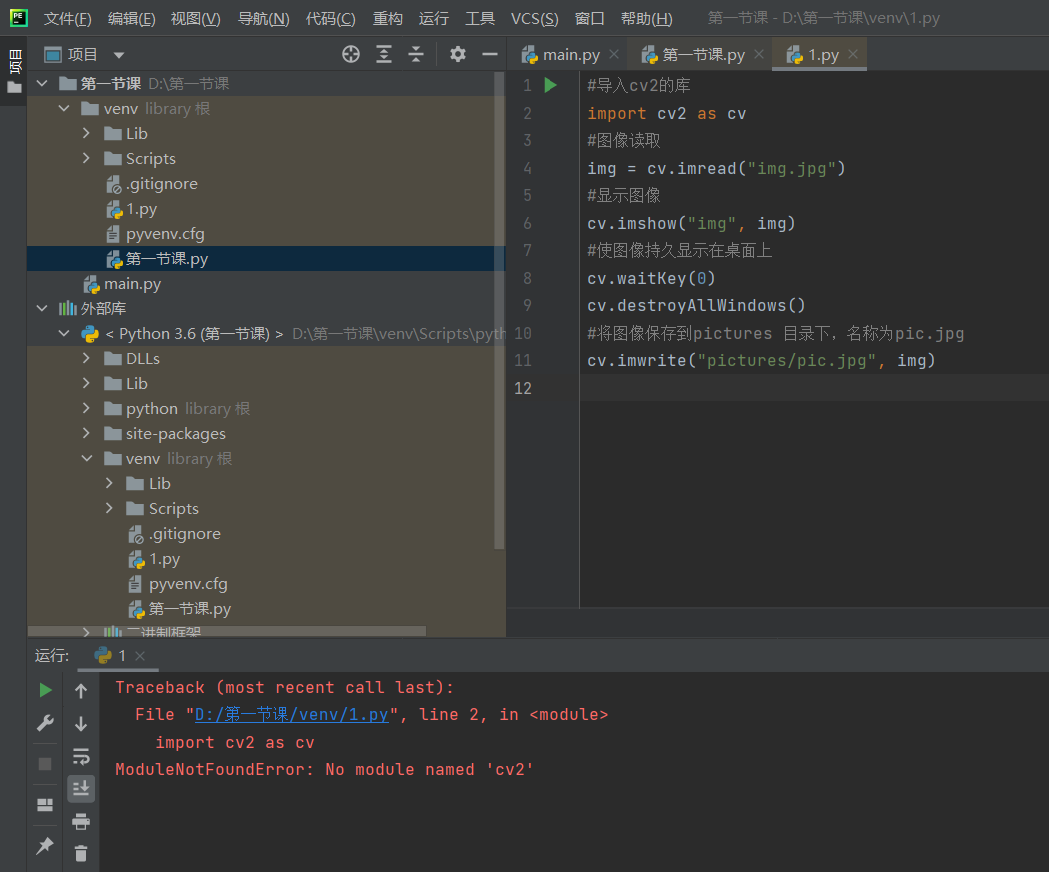
Task: Open the VCS menu
Action: click(x=534, y=19)
